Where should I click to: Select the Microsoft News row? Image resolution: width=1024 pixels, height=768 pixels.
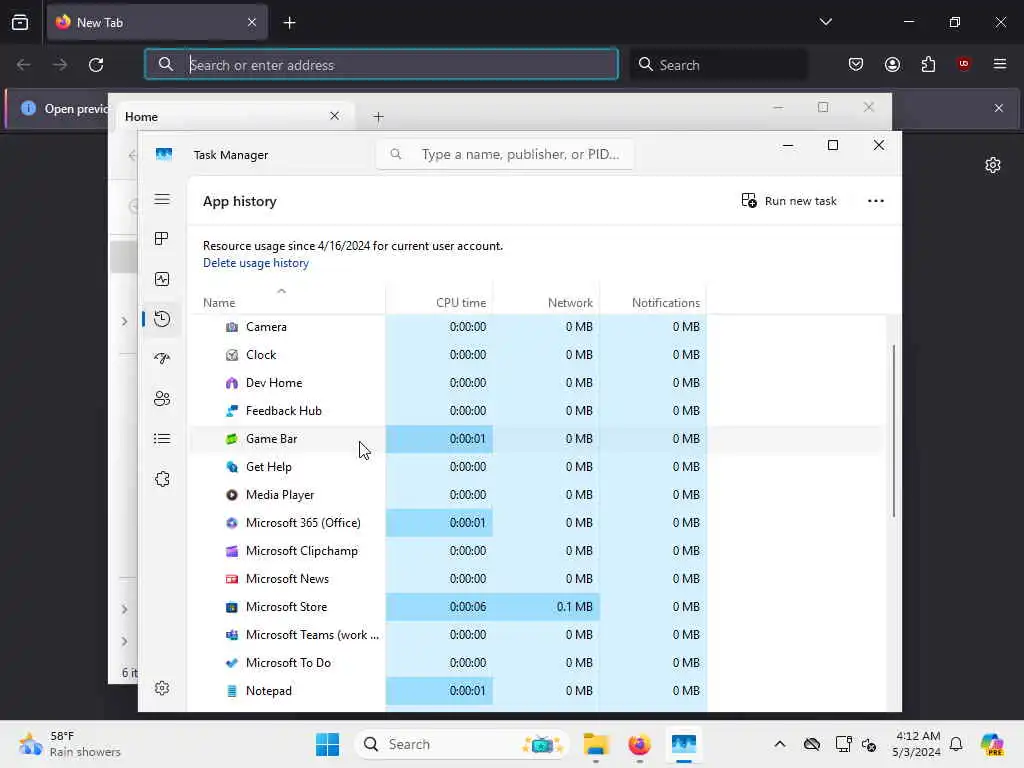point(537,579)
